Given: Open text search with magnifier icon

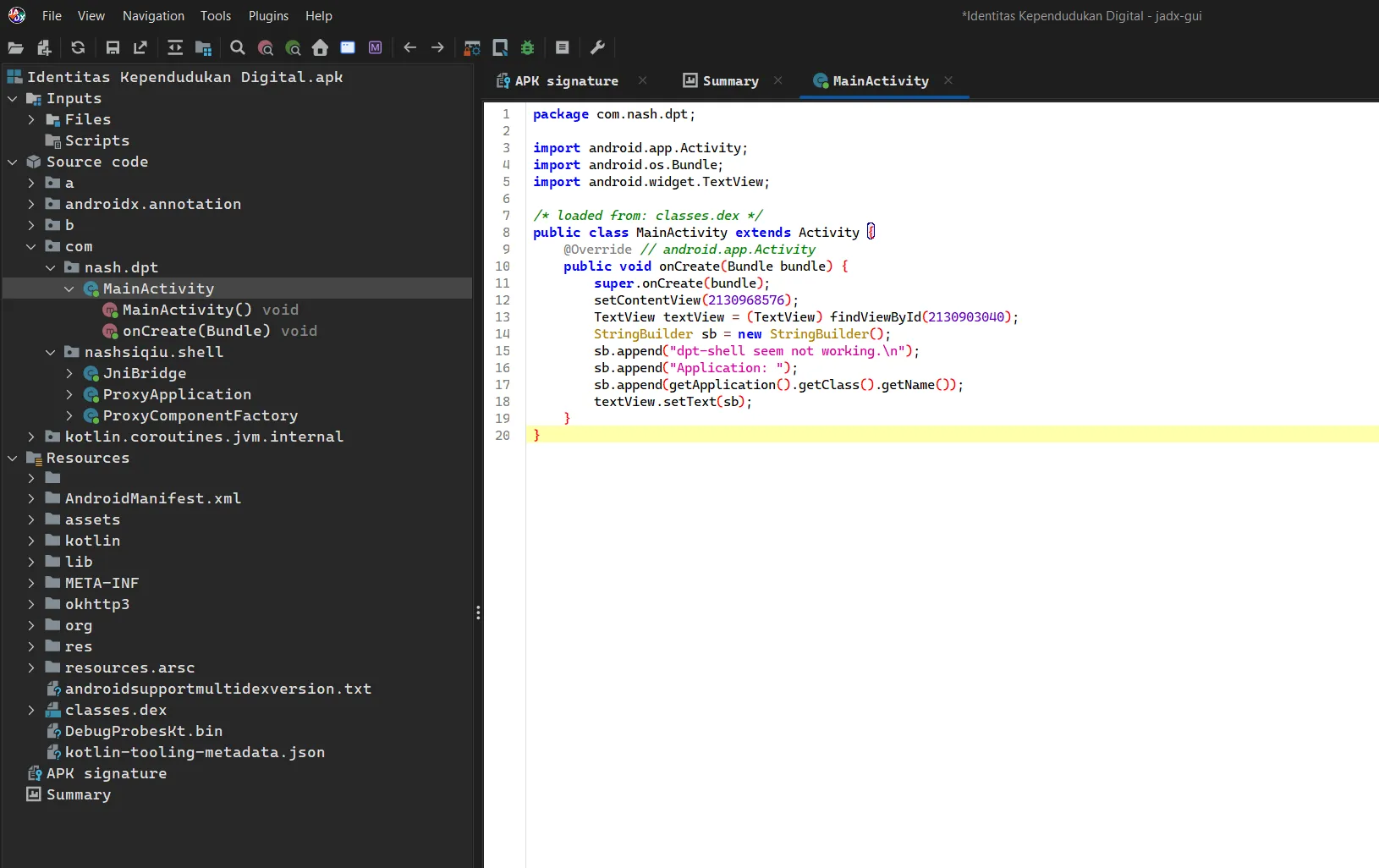Looking at the screenshot, I should (238, 48).
